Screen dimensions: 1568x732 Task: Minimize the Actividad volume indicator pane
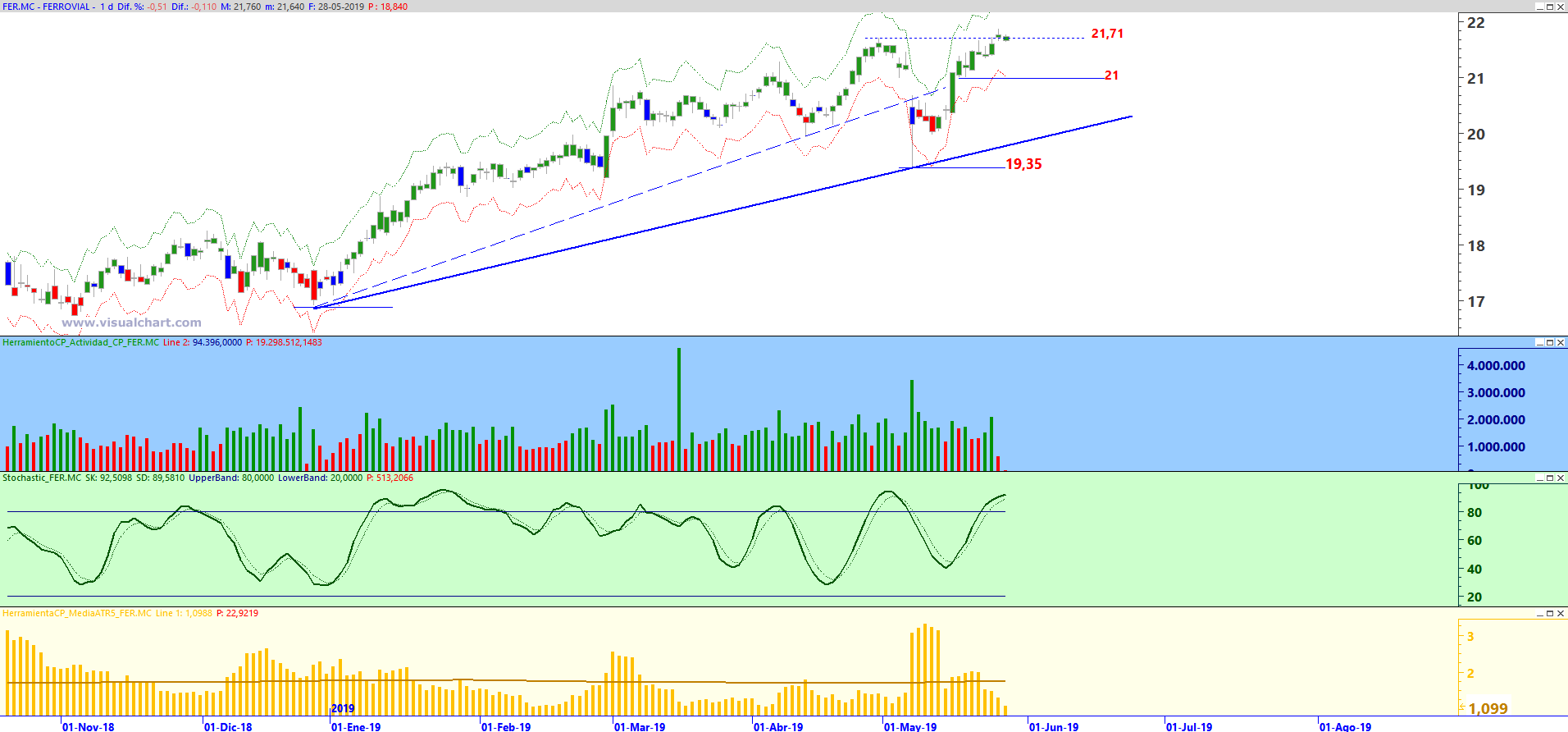point(1539,342)
